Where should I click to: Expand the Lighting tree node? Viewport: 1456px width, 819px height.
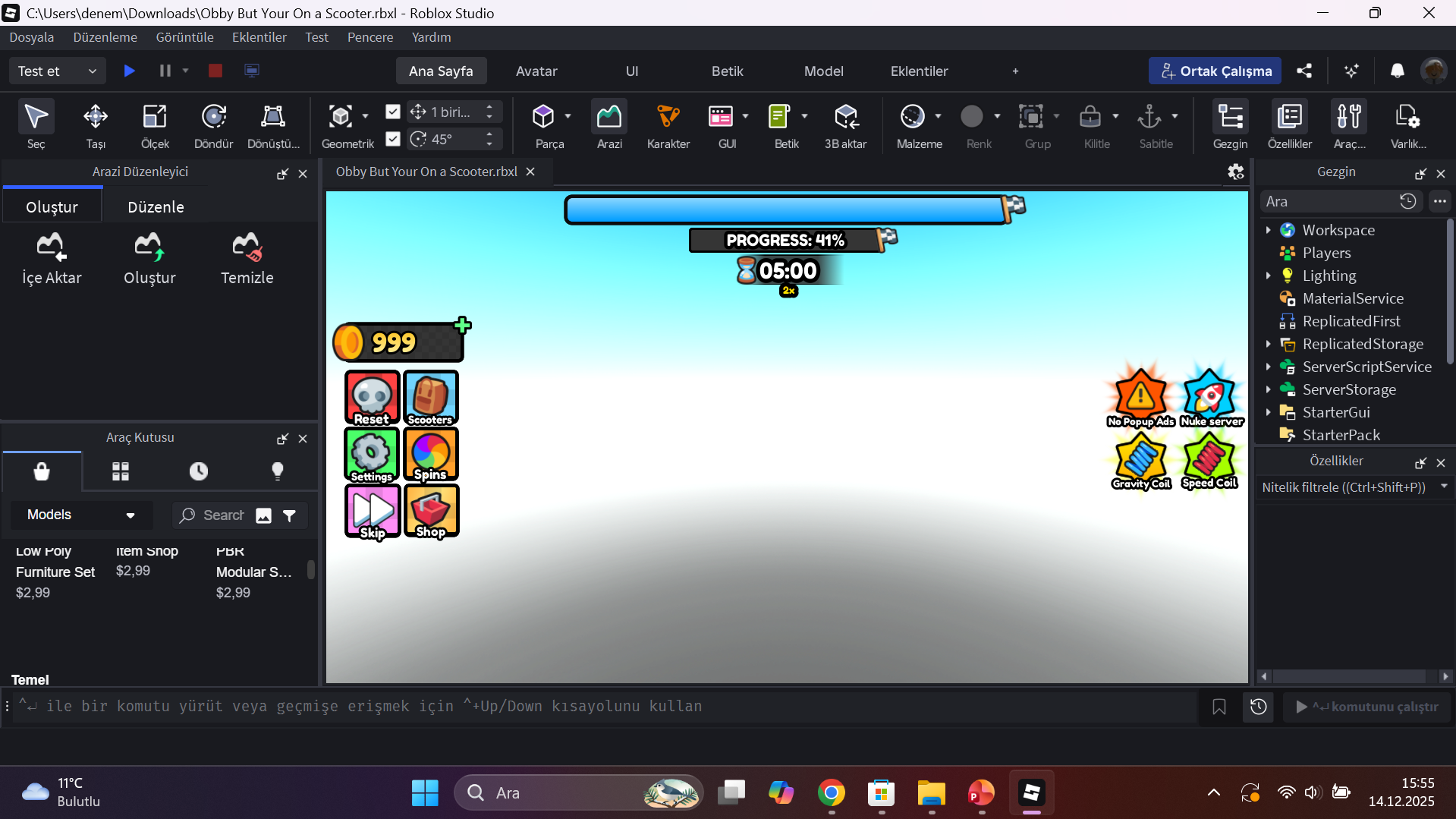pos(1268,276)
